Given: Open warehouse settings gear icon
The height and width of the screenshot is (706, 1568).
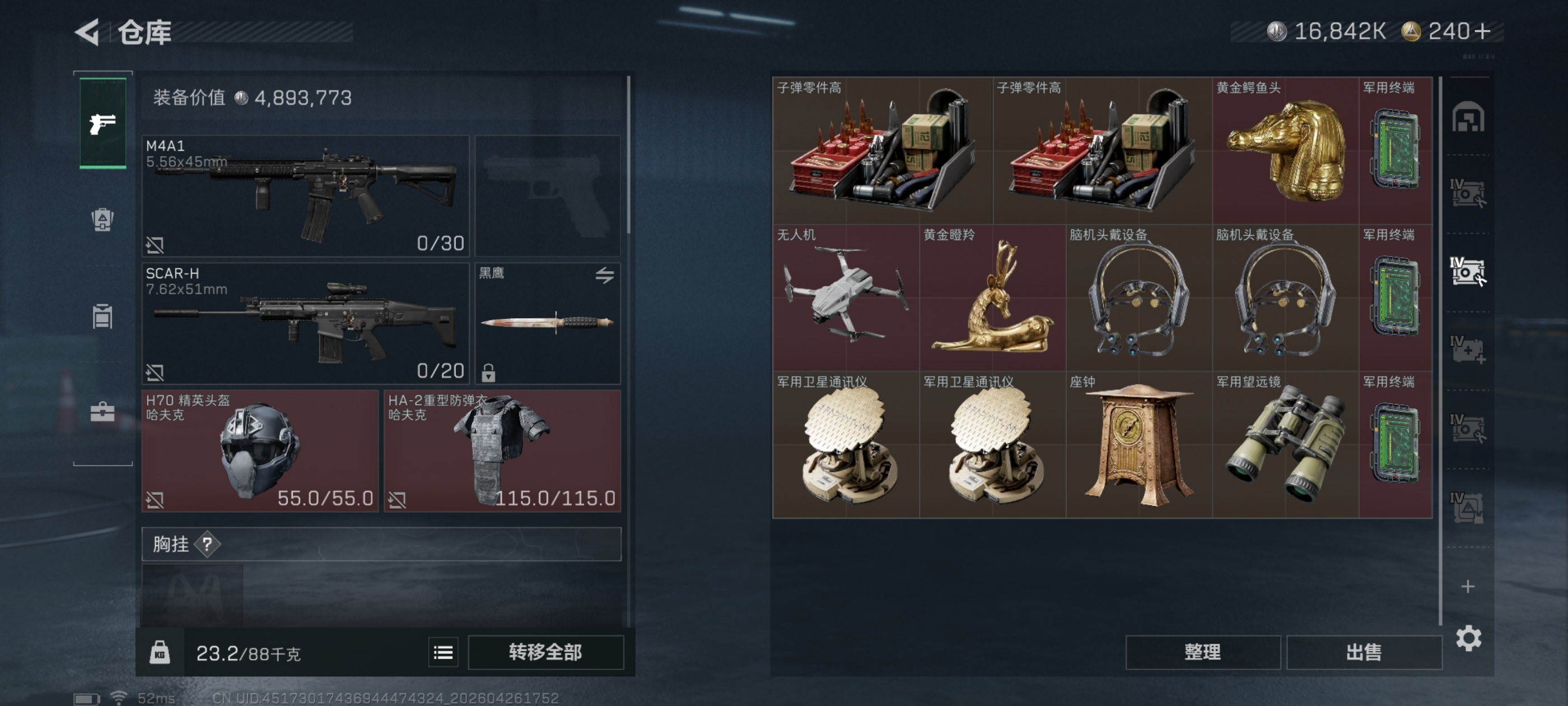Looking at the screenshot, I should pyautogui.click(x=1468, y=638).
